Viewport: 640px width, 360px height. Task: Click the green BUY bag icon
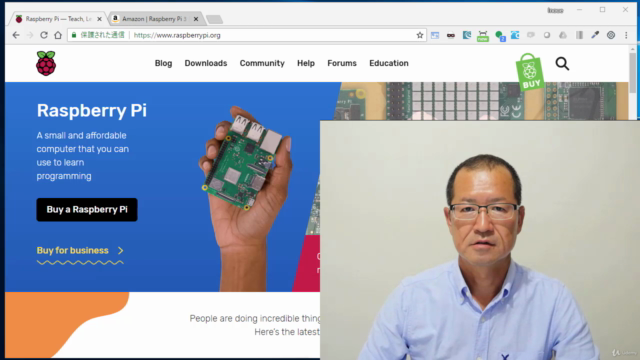[x=530, y=72]
